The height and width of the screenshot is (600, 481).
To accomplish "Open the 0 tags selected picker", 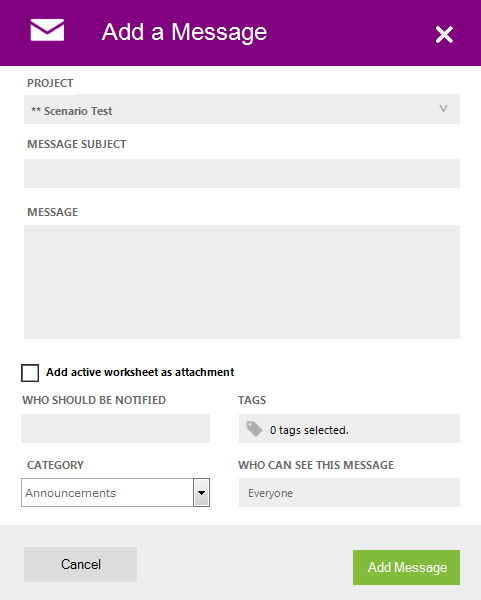I will pos(349,428).
